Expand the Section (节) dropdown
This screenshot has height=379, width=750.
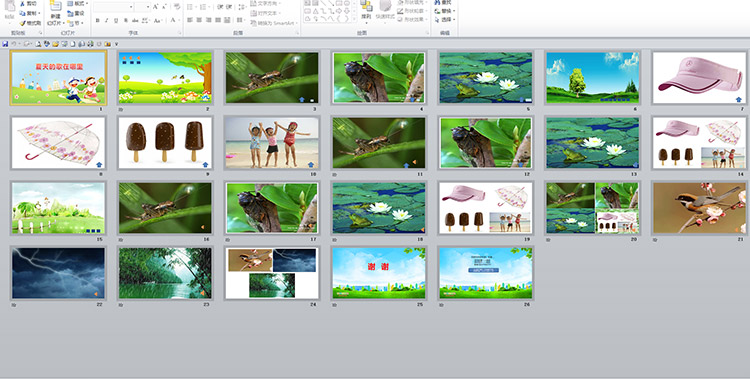pyautogui.click(x=76, y=23)
